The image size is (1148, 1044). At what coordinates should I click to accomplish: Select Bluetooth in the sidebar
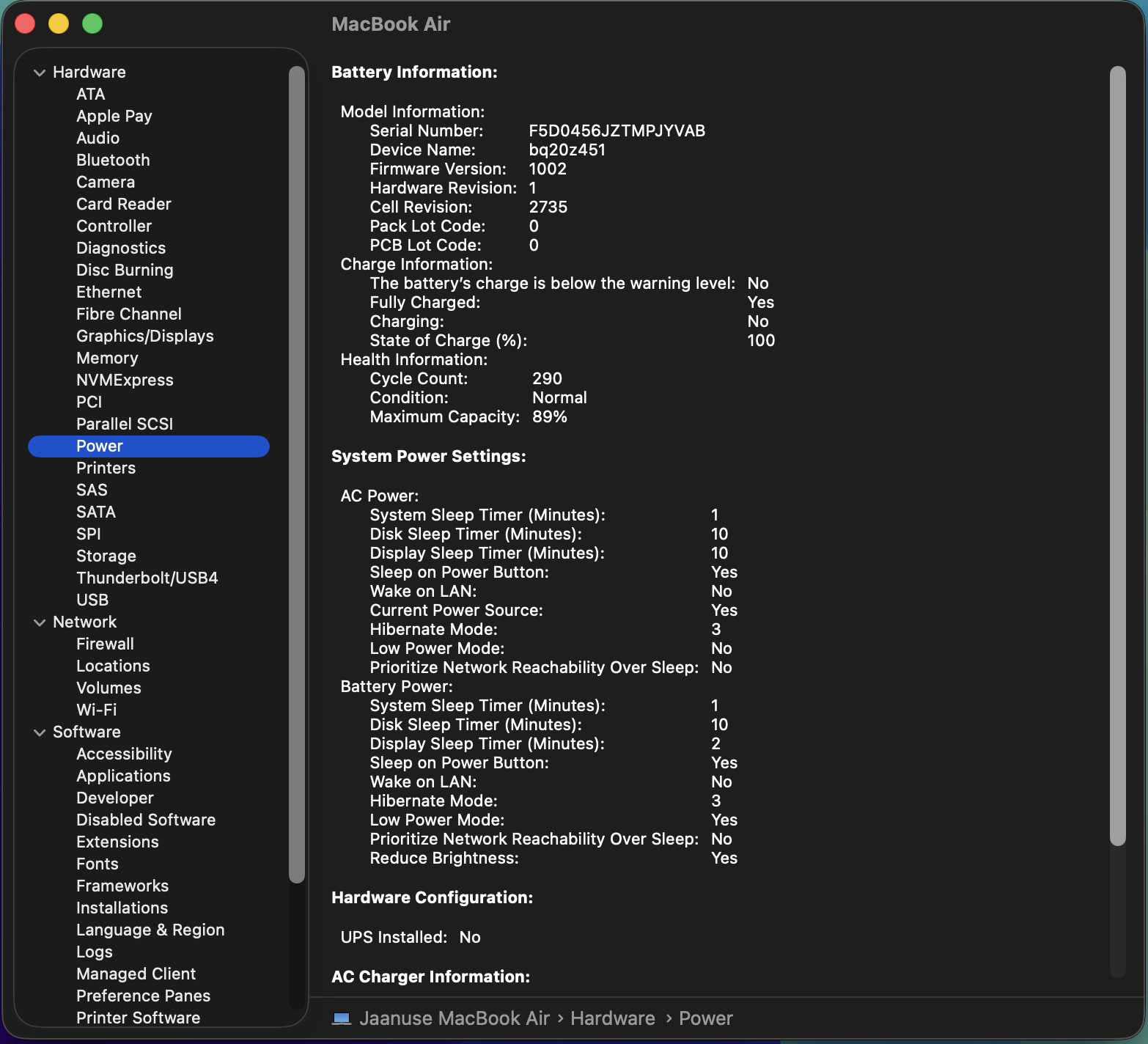[x=113, y=160]
